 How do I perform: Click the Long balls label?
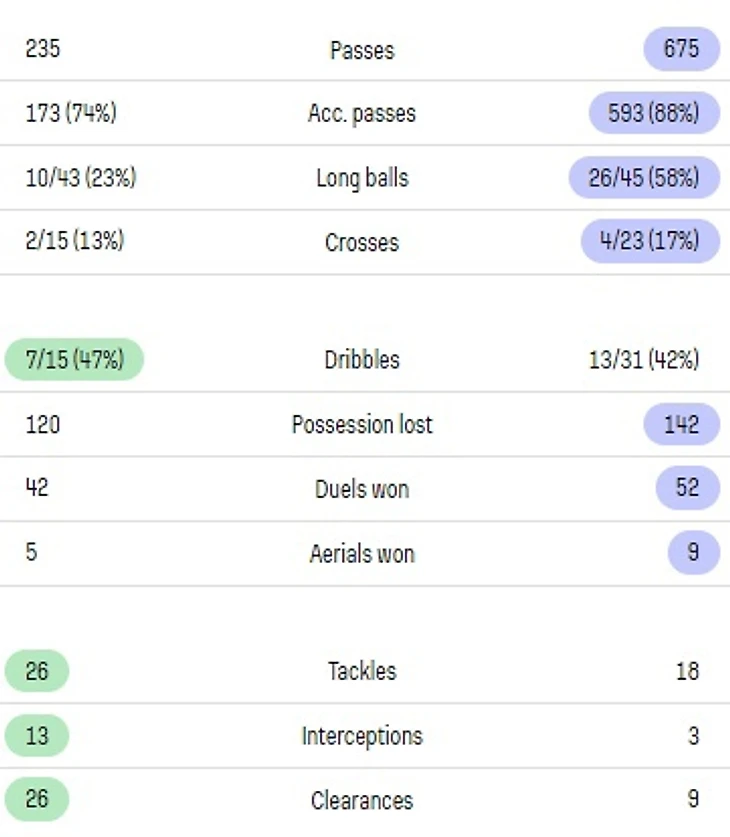tap(362, 178)
